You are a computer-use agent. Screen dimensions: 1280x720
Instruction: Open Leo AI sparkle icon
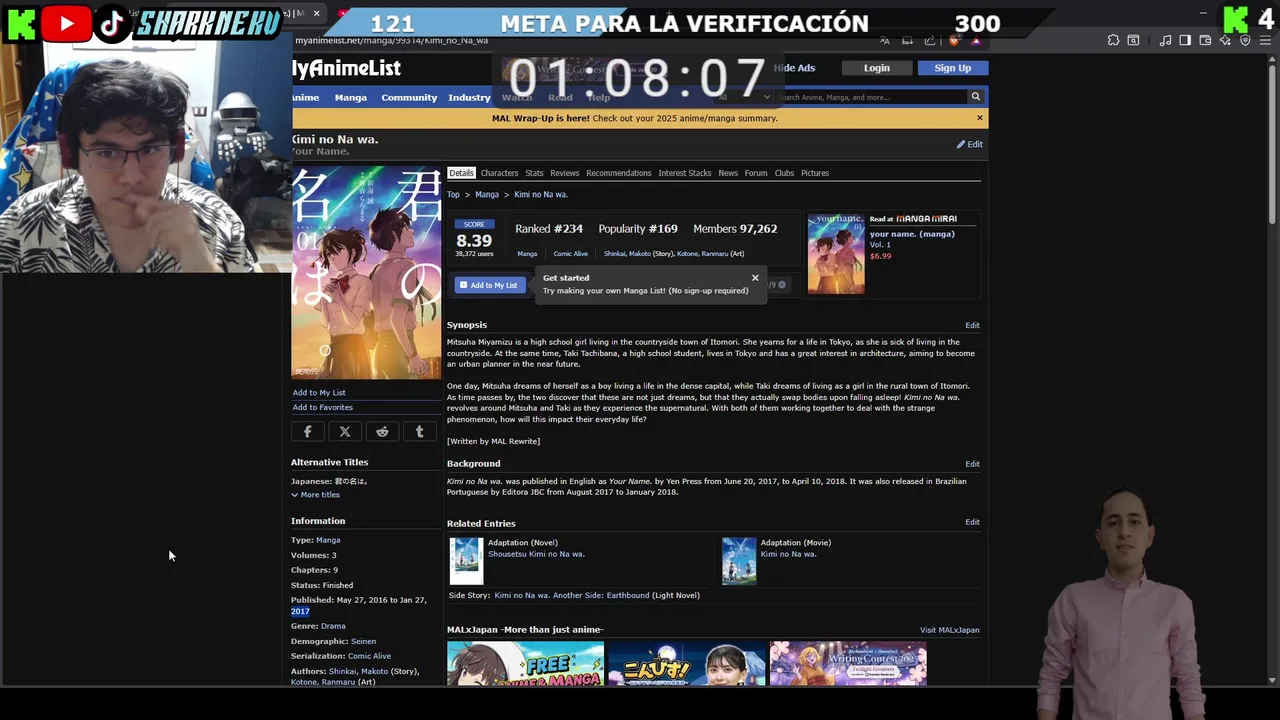click(1225, 40)
